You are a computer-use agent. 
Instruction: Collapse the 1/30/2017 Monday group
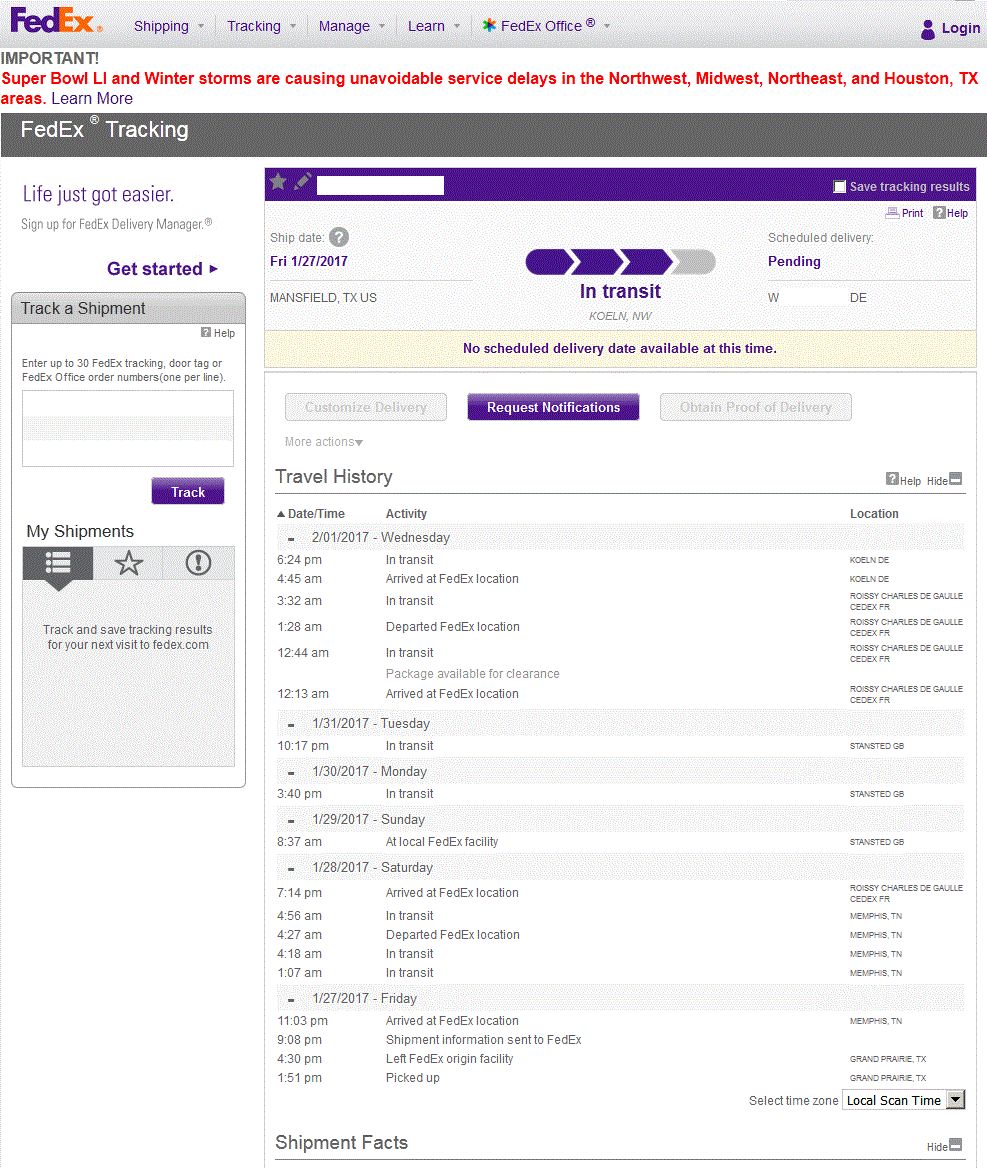291,772
